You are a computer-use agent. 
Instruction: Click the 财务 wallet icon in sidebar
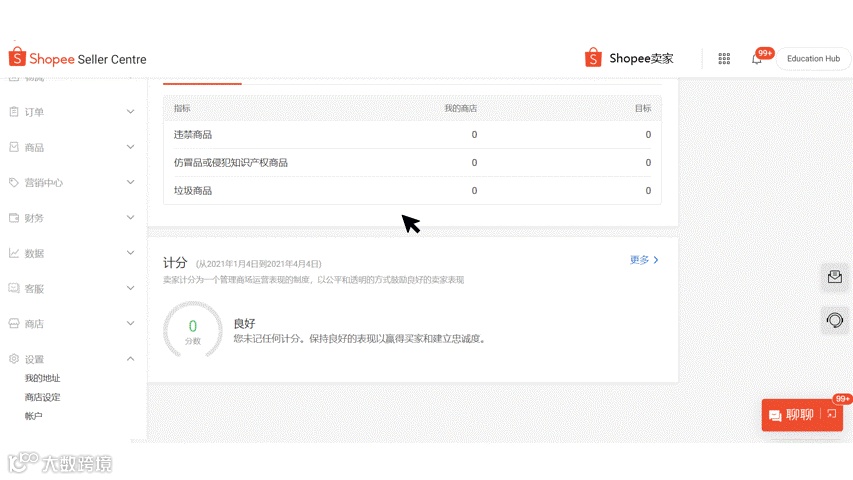click(x=14, y=218)
